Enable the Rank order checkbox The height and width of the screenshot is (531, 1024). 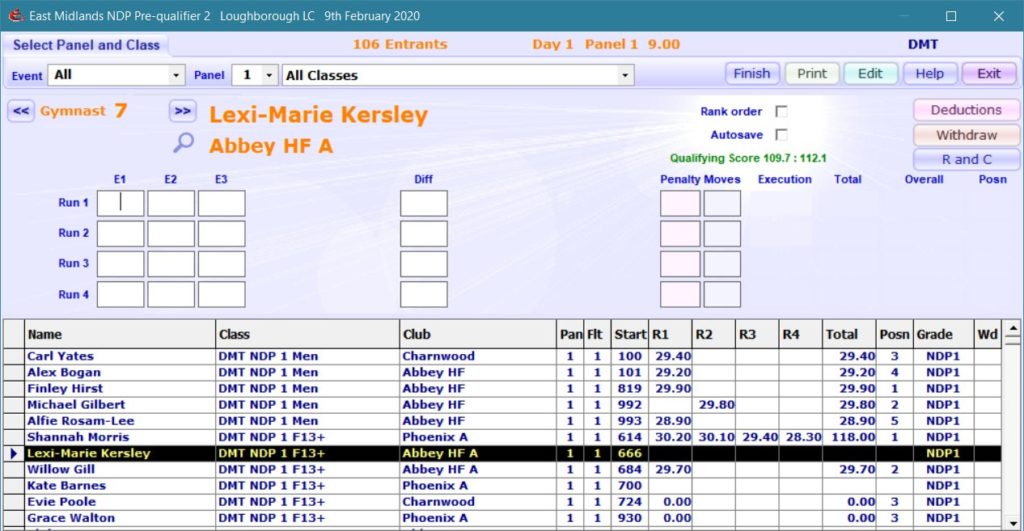click(x=781, y=111)
